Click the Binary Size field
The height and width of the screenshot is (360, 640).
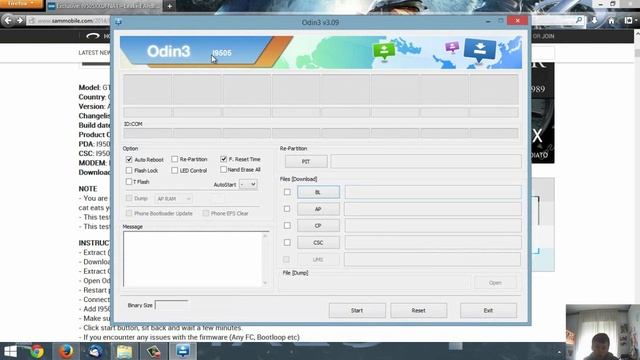[x=171, y=305]
